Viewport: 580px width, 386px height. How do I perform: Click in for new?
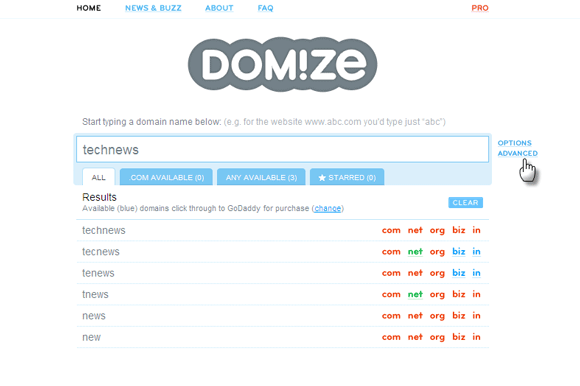tap(476, 337)
